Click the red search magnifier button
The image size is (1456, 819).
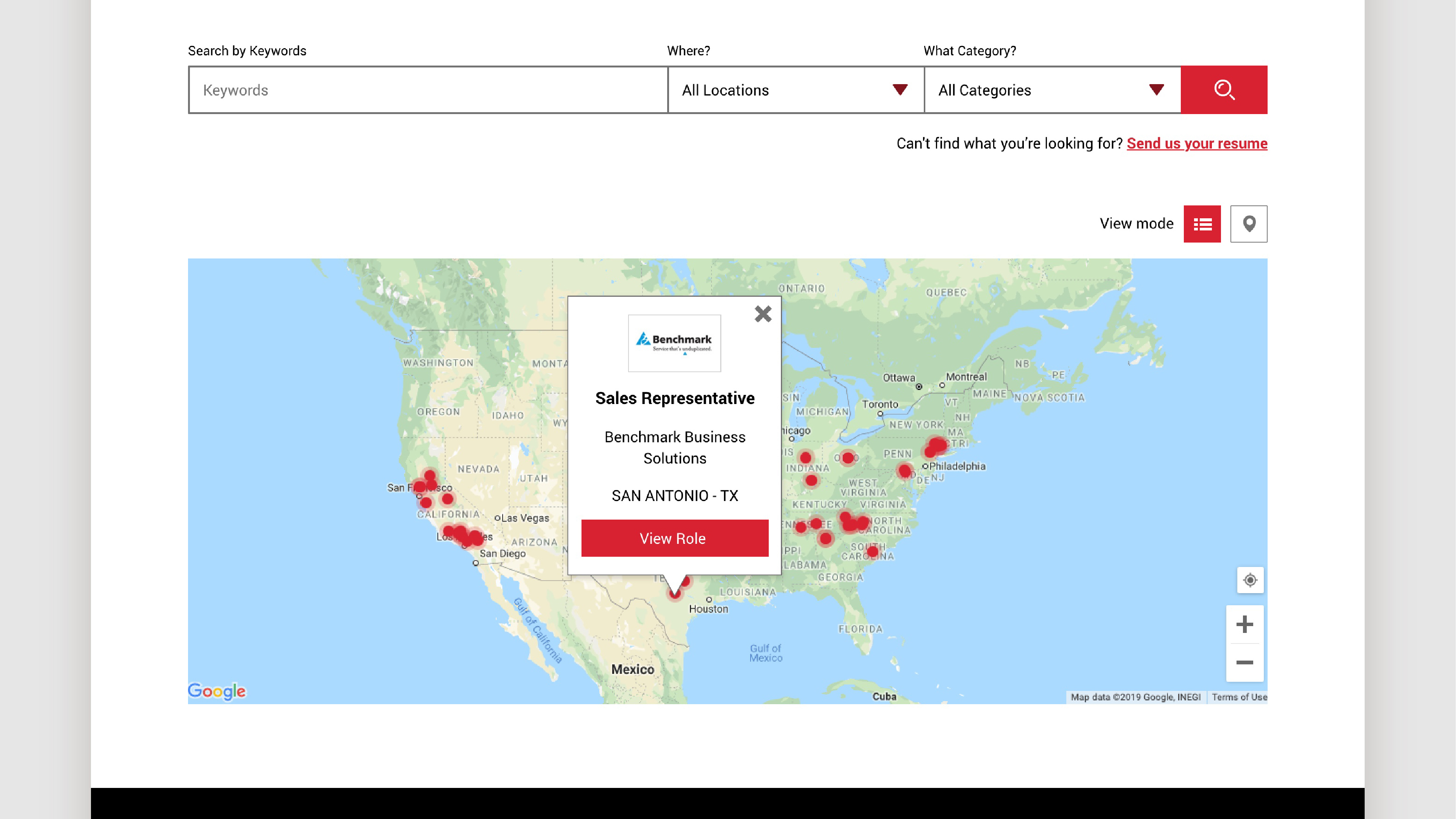[1224, 90]
